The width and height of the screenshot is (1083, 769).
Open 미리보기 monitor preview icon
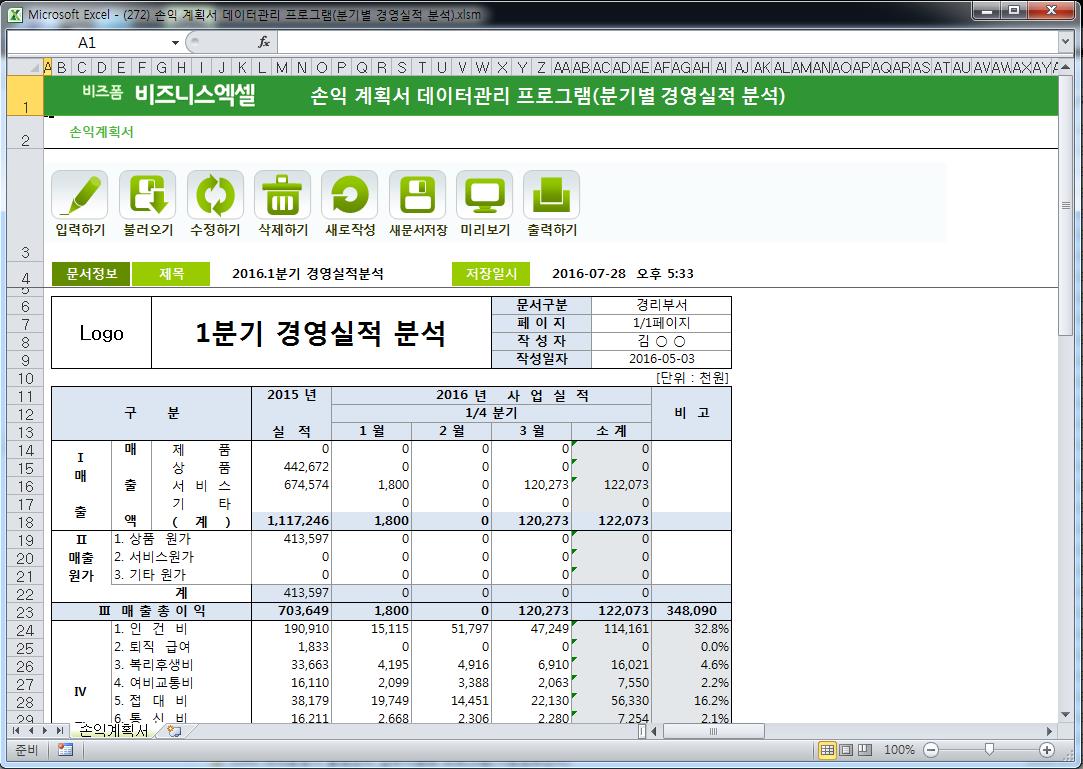coord(484,195)
